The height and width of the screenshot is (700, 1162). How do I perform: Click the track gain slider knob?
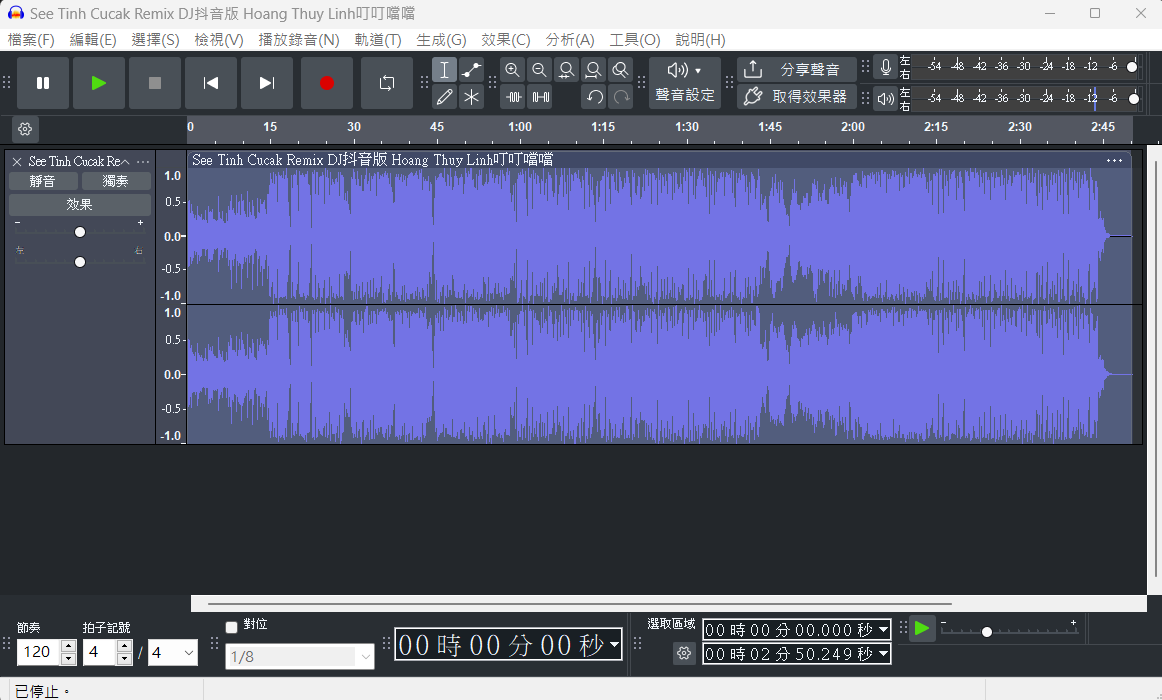80,232
